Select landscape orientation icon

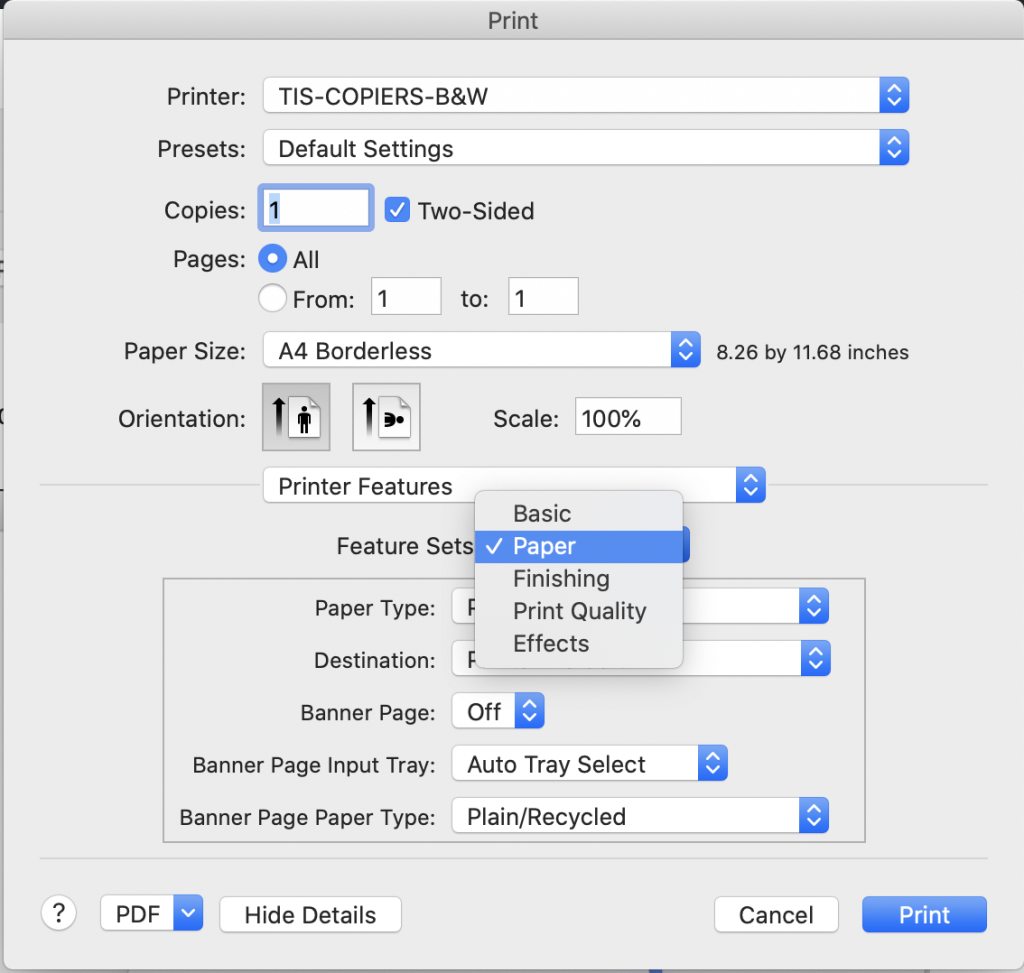point(386,416)
